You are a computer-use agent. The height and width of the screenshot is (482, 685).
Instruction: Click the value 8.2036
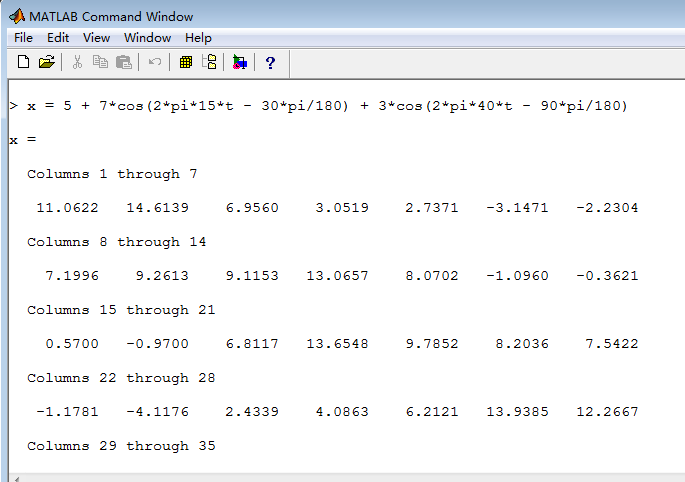(x=522, y=344)
